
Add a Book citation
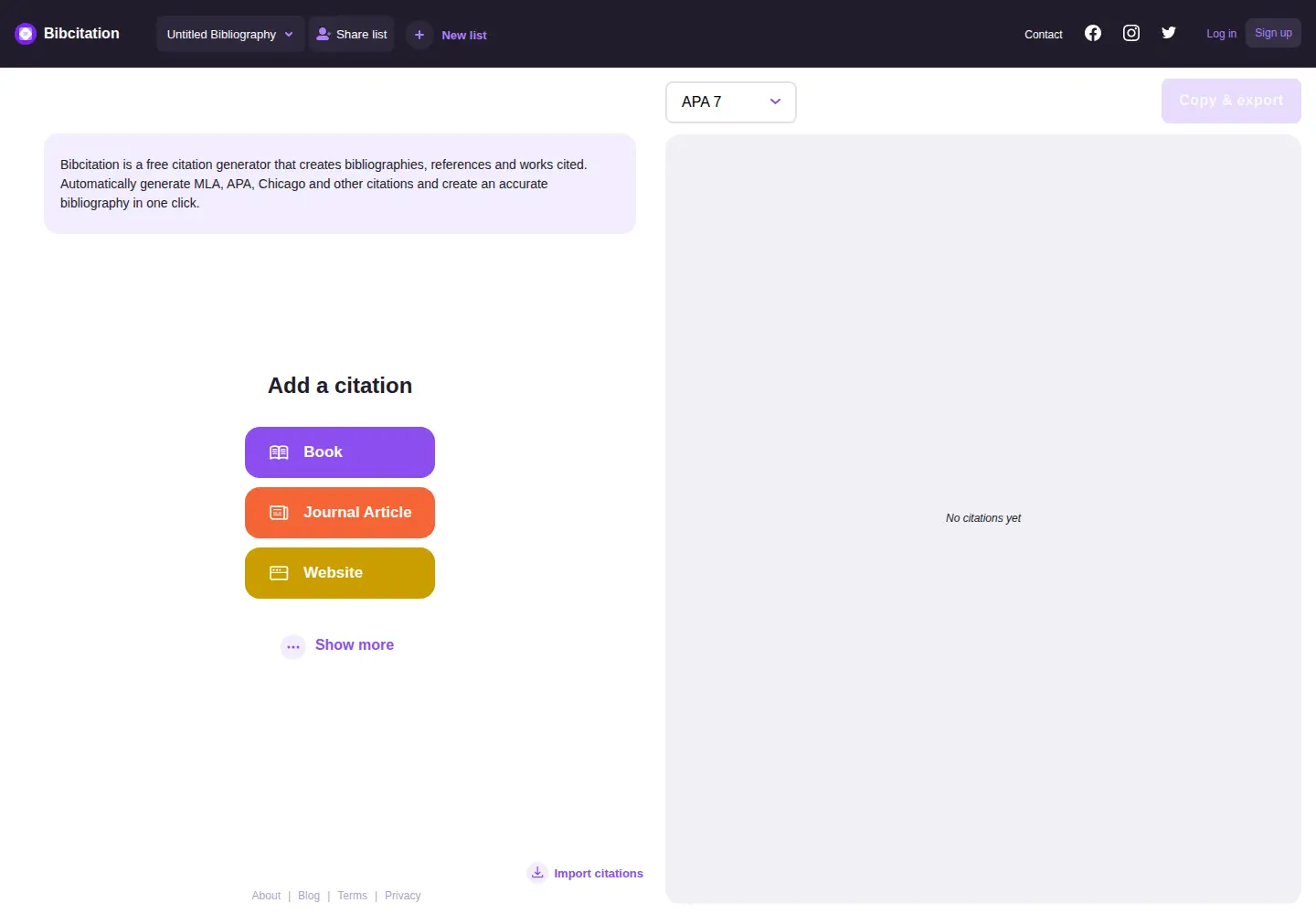(x=340, y=452)
